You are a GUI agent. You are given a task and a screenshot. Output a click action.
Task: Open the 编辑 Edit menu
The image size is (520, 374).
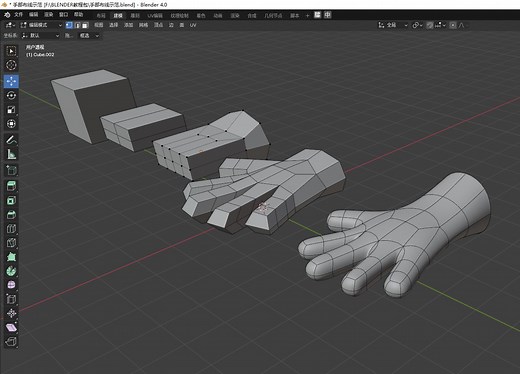tap(33, 15)
